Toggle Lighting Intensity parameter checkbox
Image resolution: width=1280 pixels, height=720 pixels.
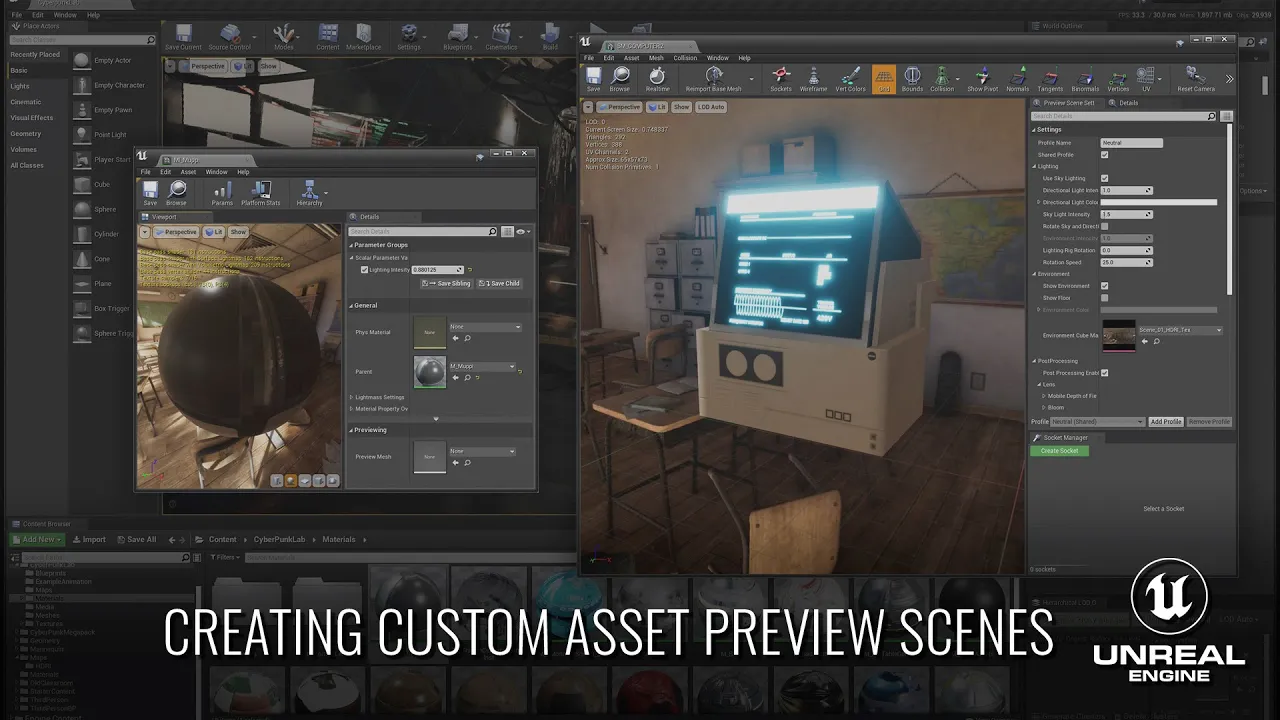364,270
